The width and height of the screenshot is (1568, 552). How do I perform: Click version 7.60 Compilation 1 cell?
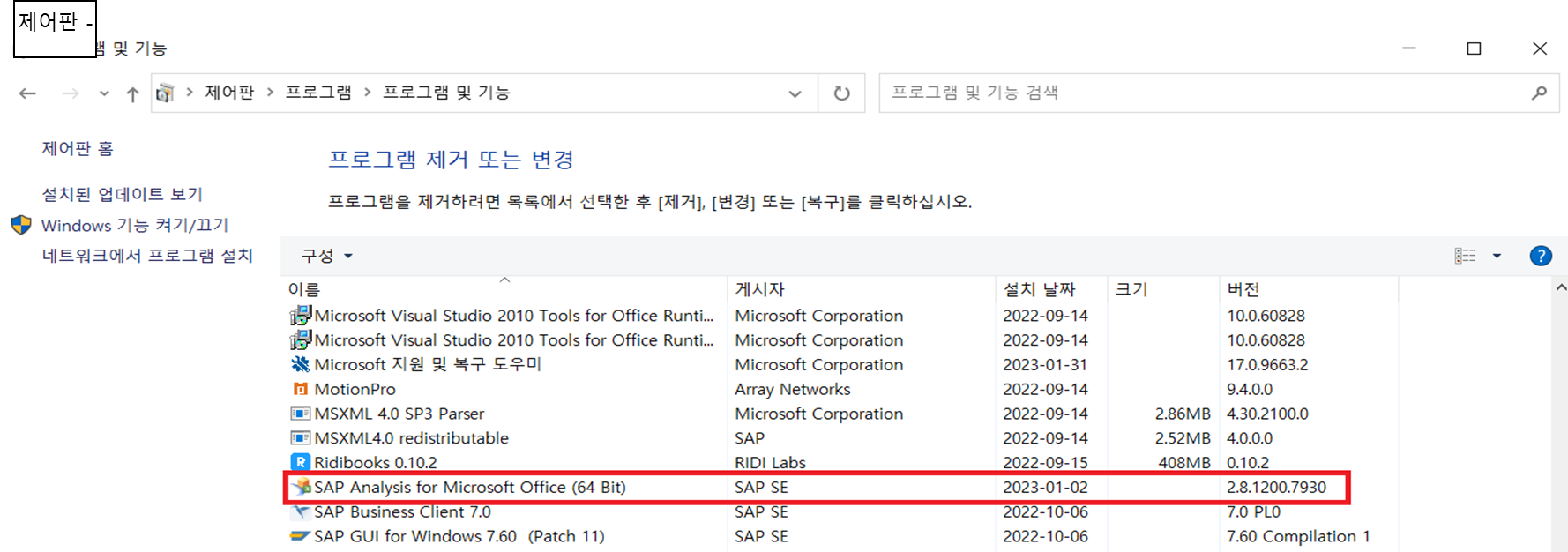(1298, 536)
